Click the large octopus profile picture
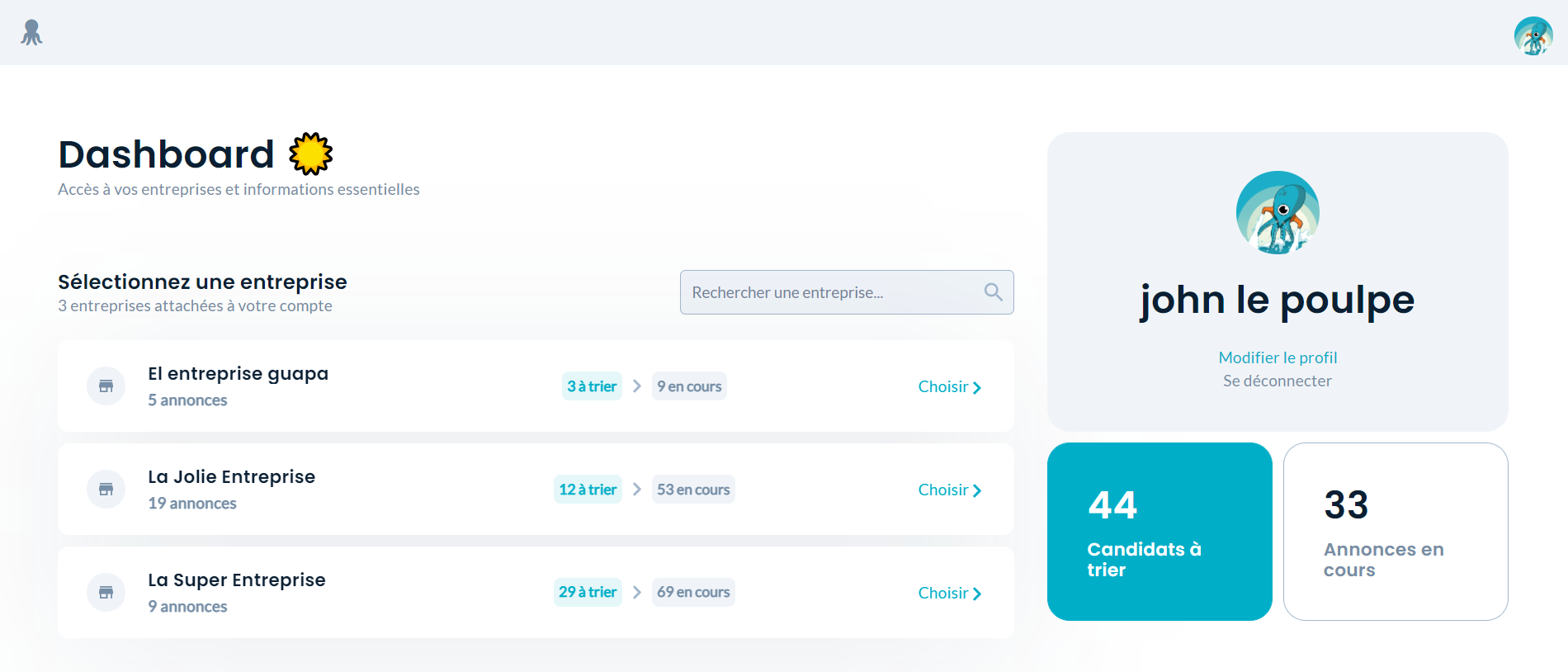 (x=1277, y=213)
